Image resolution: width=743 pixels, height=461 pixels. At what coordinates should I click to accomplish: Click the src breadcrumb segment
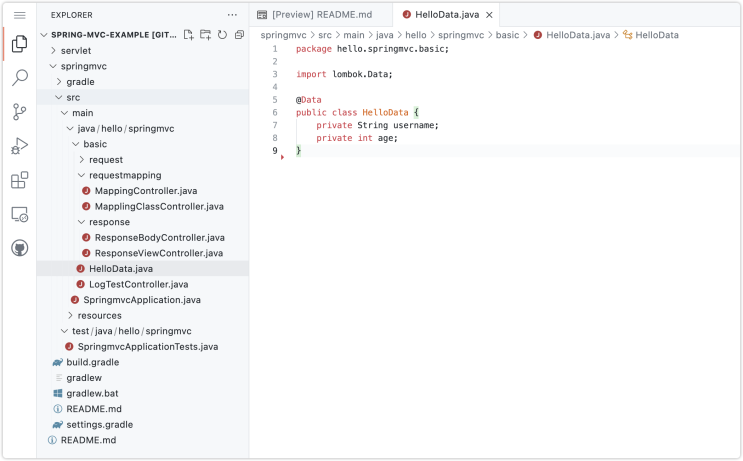pyautogui.click(x=325, y=35)
